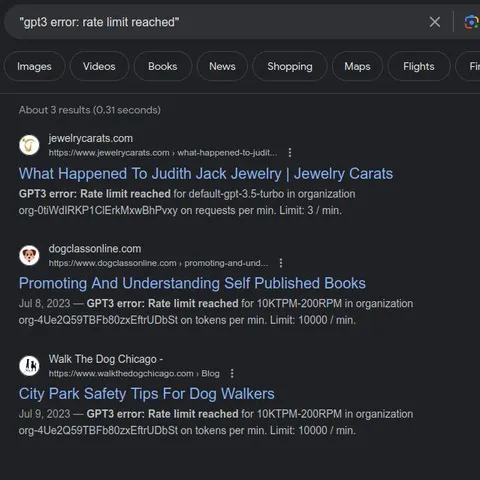Switch to the Maps filter

(357, 66)
